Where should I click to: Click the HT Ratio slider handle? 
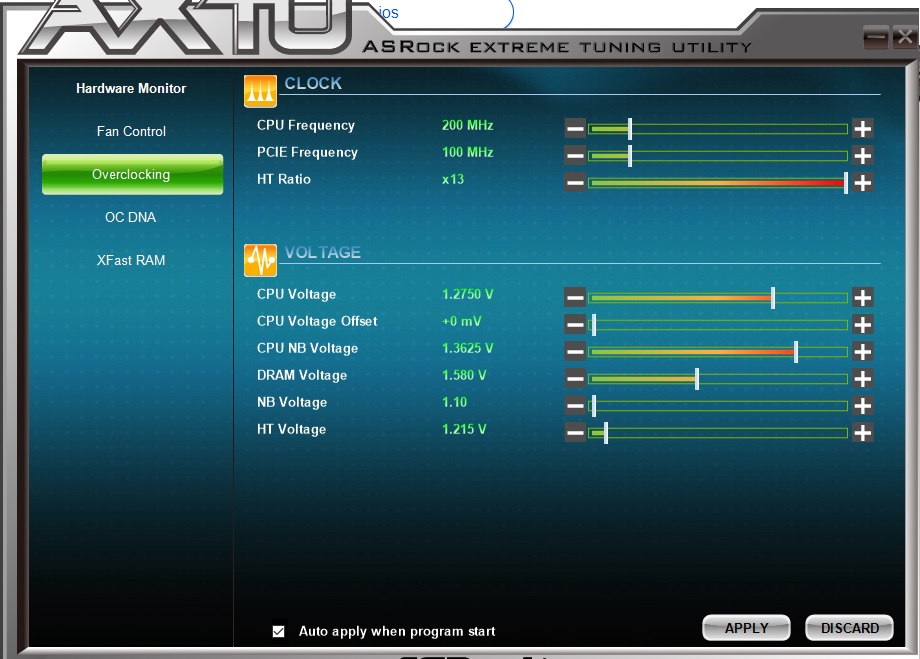pyautogui.click(x=845, y=183)
